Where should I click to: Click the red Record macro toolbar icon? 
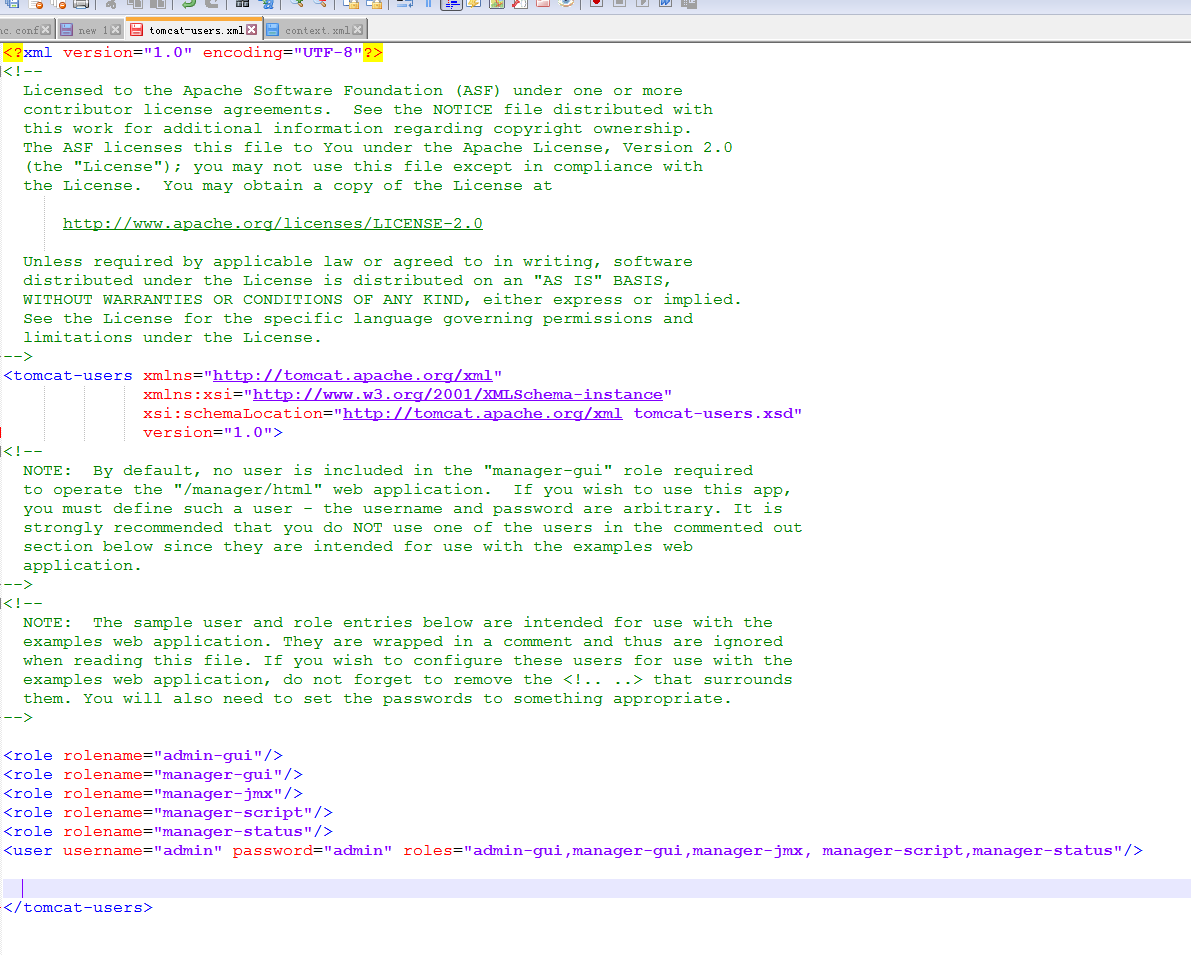596,4
